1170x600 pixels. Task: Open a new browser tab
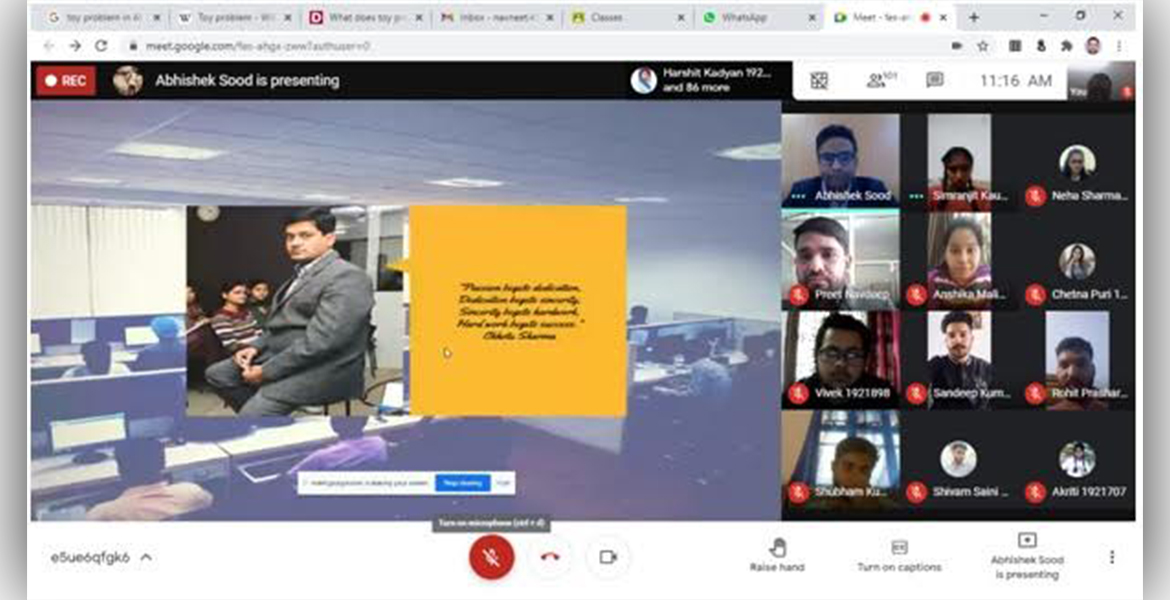tap(973, 17)
